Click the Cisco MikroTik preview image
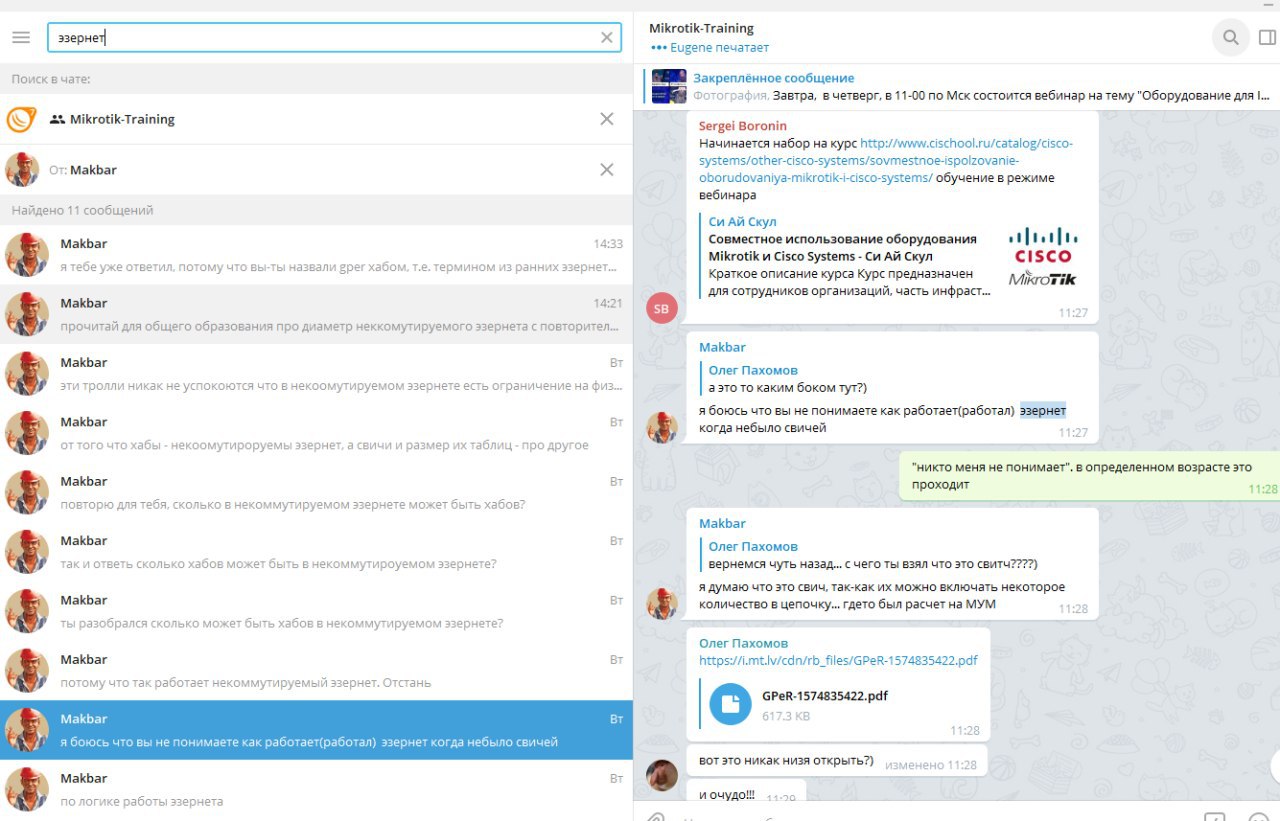Image resolution: width=1280 pixels, height=821 pixels. (1043, 256)
